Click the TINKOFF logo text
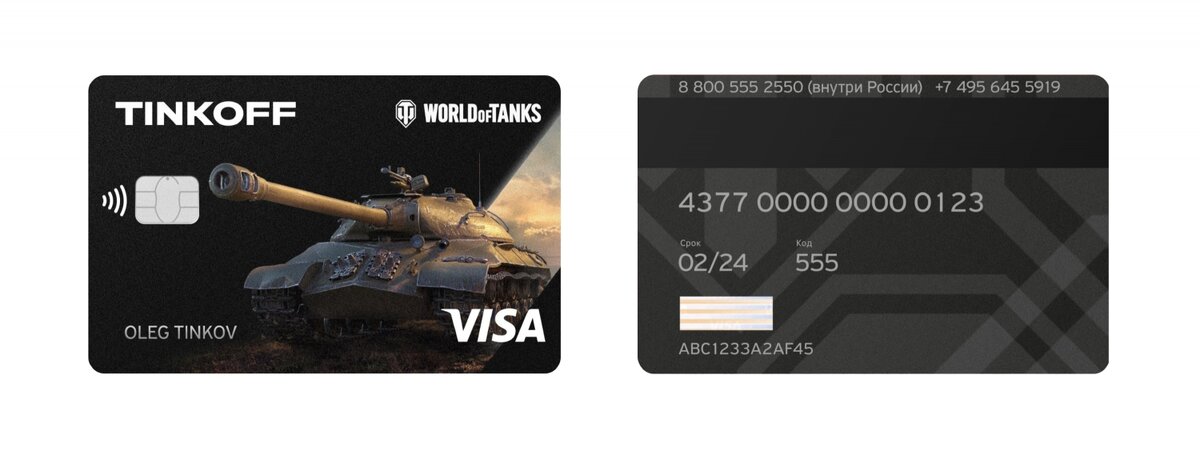The image size is (1200, 456). [x=206, y=114]
